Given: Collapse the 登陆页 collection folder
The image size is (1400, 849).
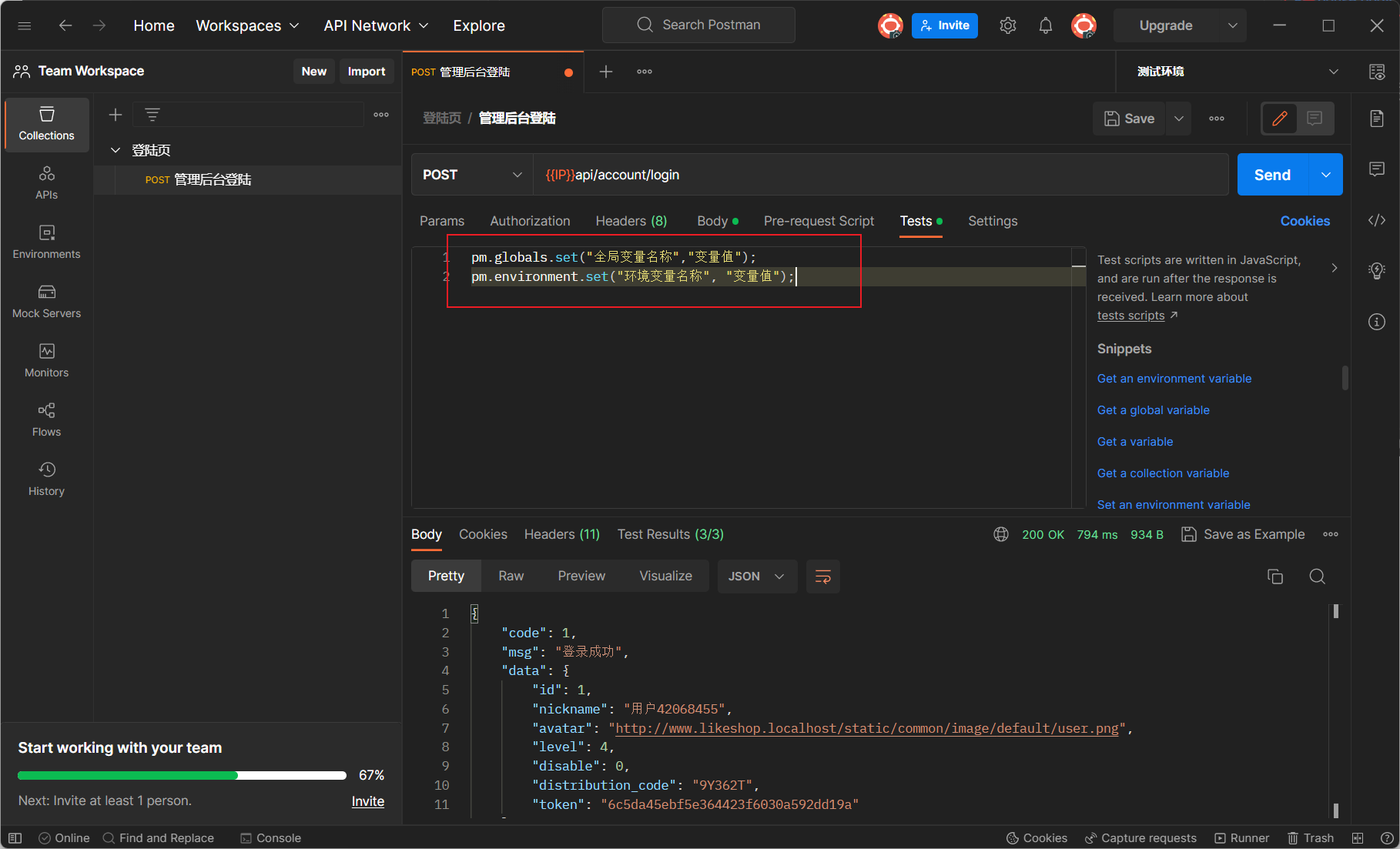Looking at the screenshot, I should tap(116, 150).
